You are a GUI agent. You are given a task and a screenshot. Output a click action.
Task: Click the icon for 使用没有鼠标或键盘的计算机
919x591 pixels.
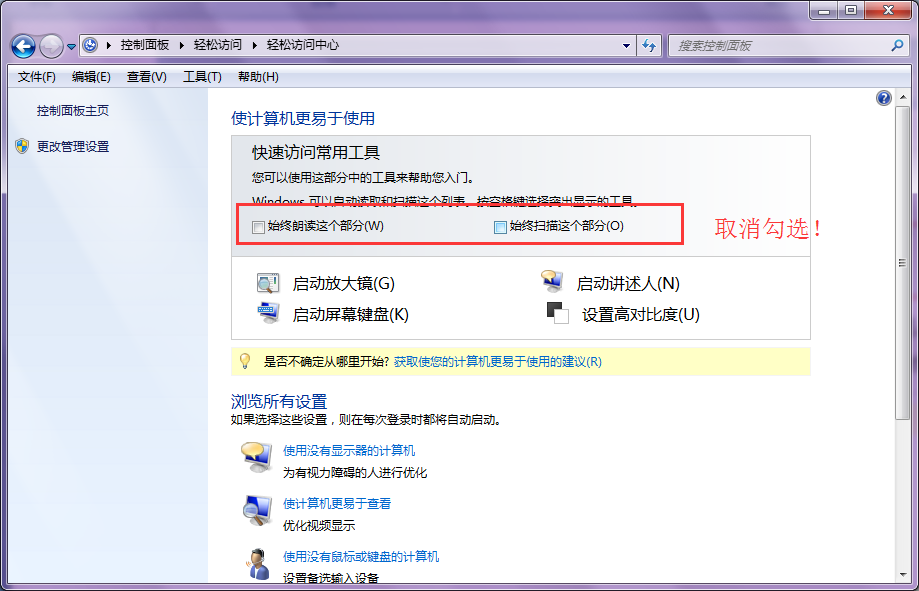click(257, 564)
